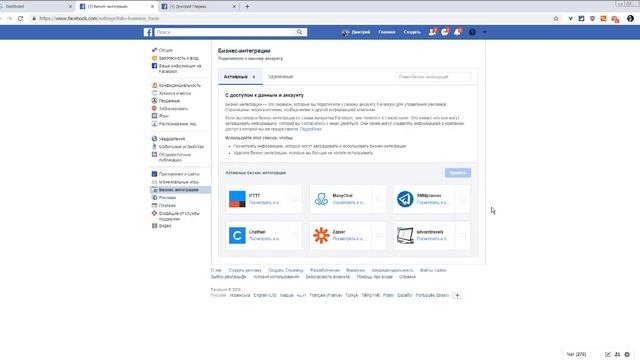
Task: Open account dropdown arrow in header
Action: 484,32
